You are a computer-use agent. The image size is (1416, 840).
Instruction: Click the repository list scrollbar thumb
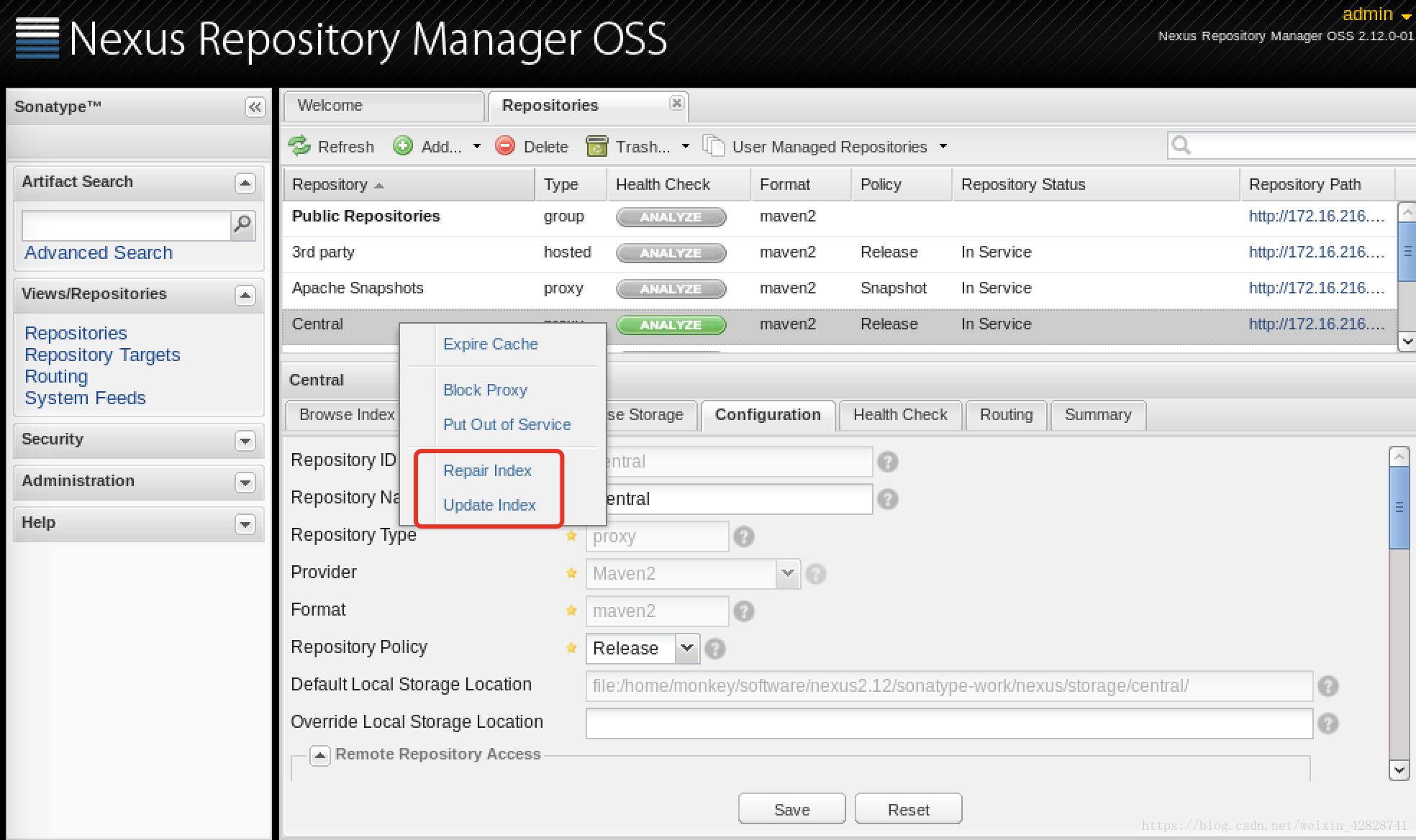pos(1407,251)
